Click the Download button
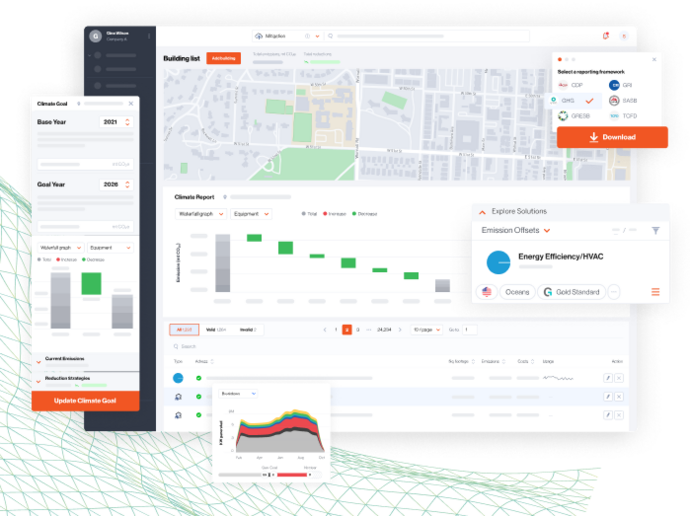The width and height of the screenshot is (690, 516). click(x=612, y=137)
